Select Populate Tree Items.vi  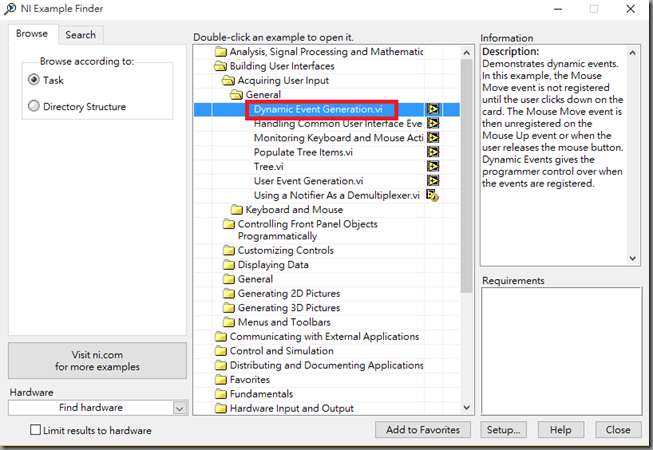(303, 152)
